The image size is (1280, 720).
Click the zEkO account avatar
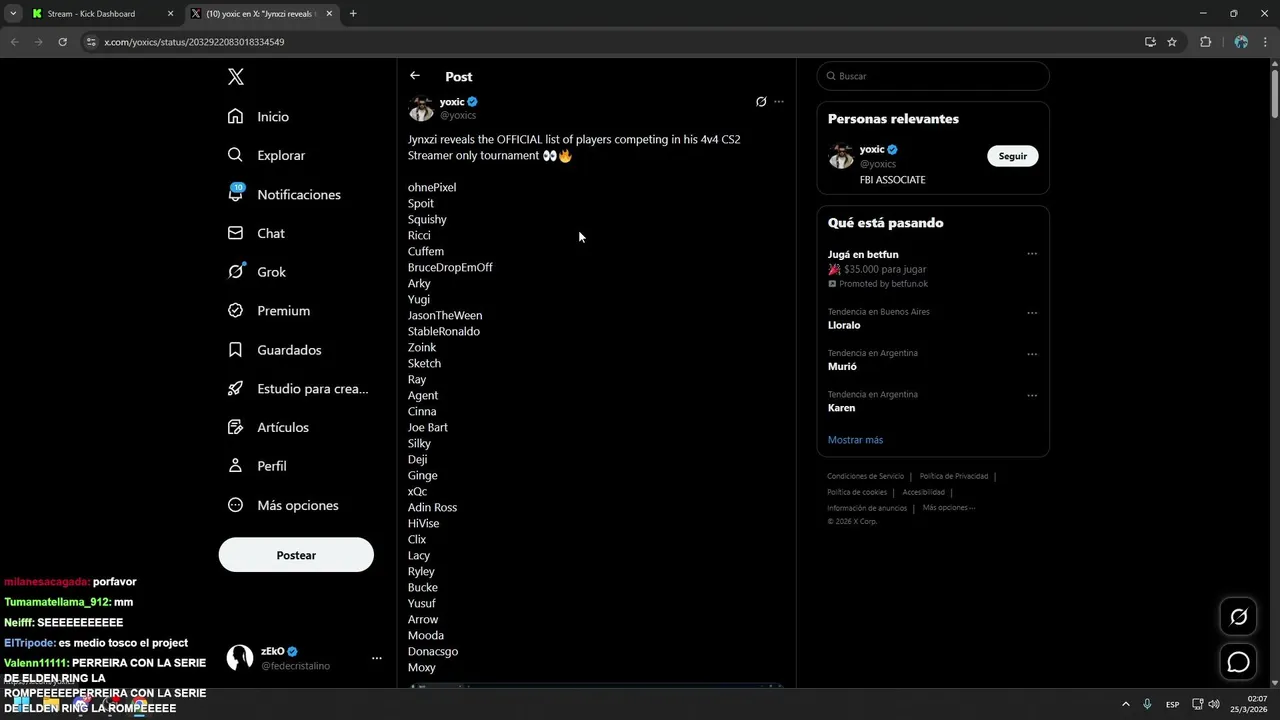(239, 657)
